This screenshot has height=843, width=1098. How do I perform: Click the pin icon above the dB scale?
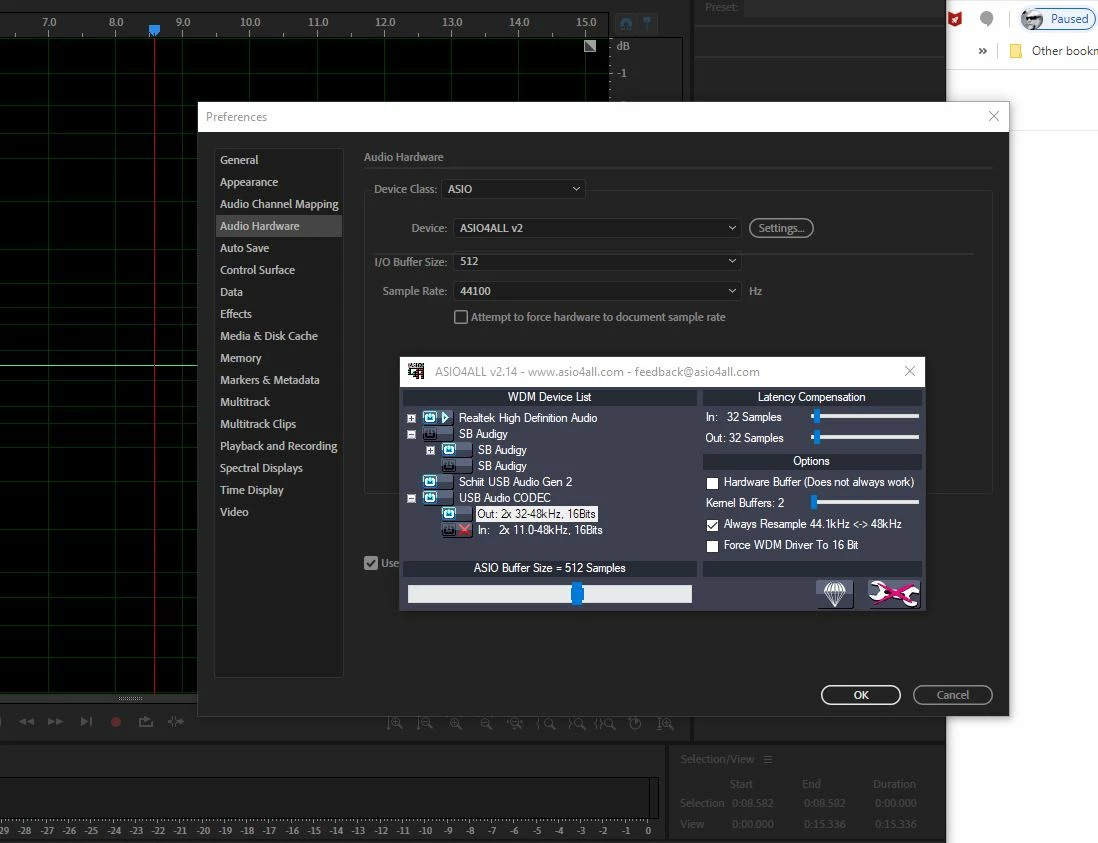[647, 24]
